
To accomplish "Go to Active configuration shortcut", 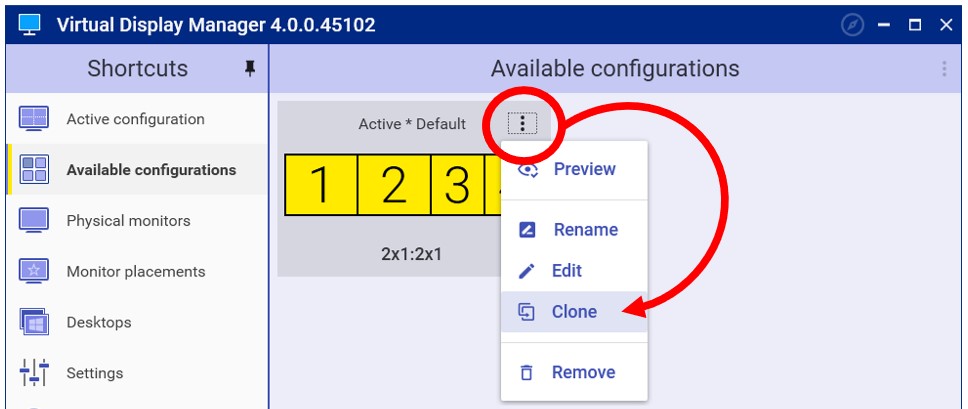I will 135,119.
